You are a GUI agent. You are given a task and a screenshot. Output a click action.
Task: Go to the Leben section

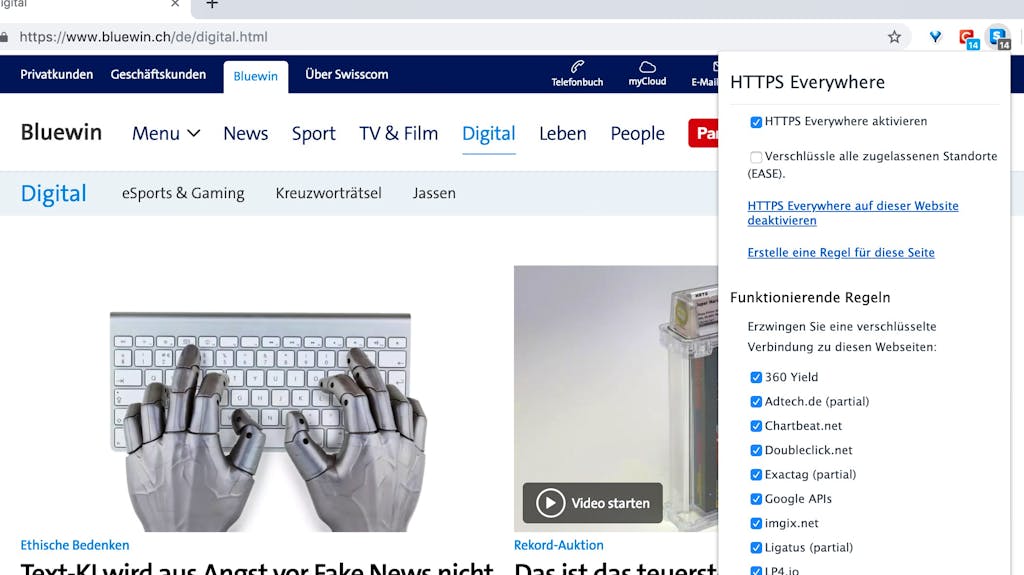562,133
